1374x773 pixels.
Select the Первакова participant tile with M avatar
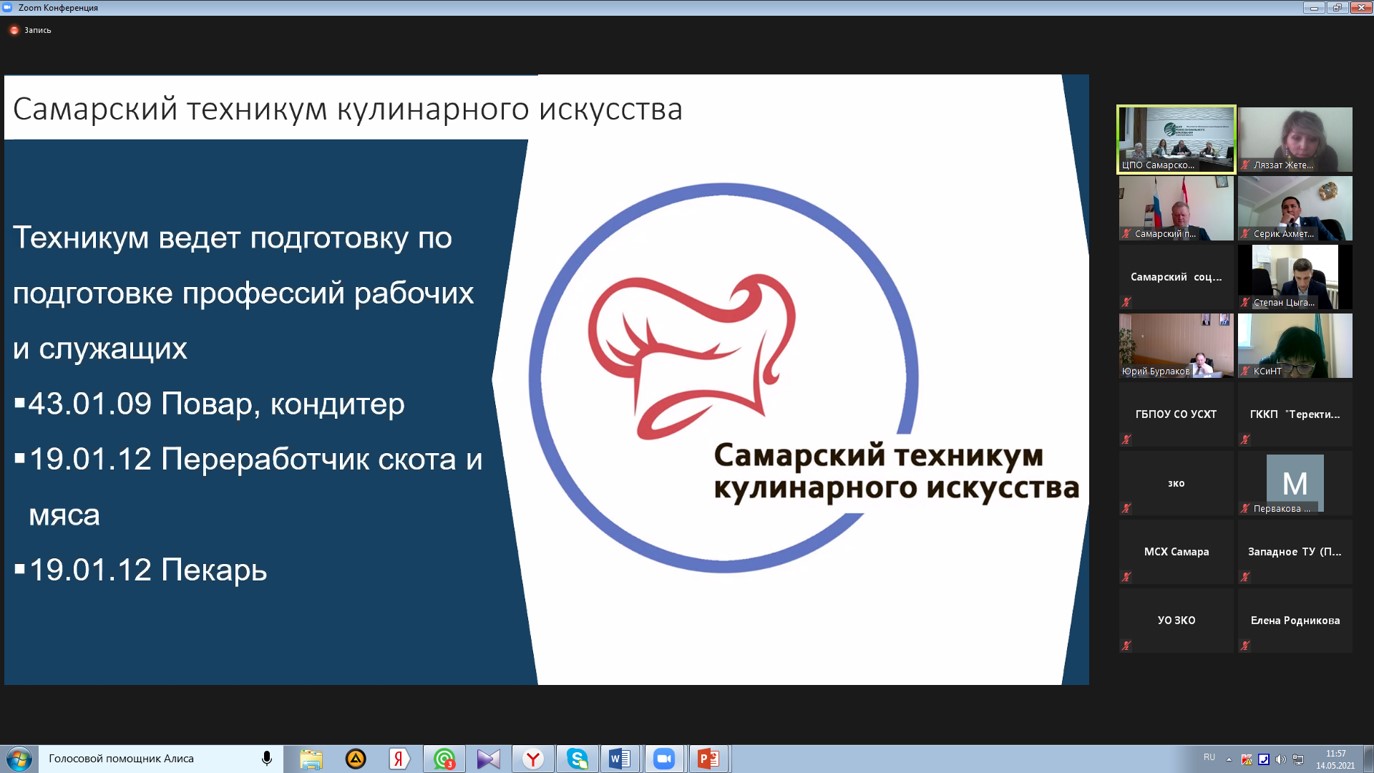click(1295, 483)
